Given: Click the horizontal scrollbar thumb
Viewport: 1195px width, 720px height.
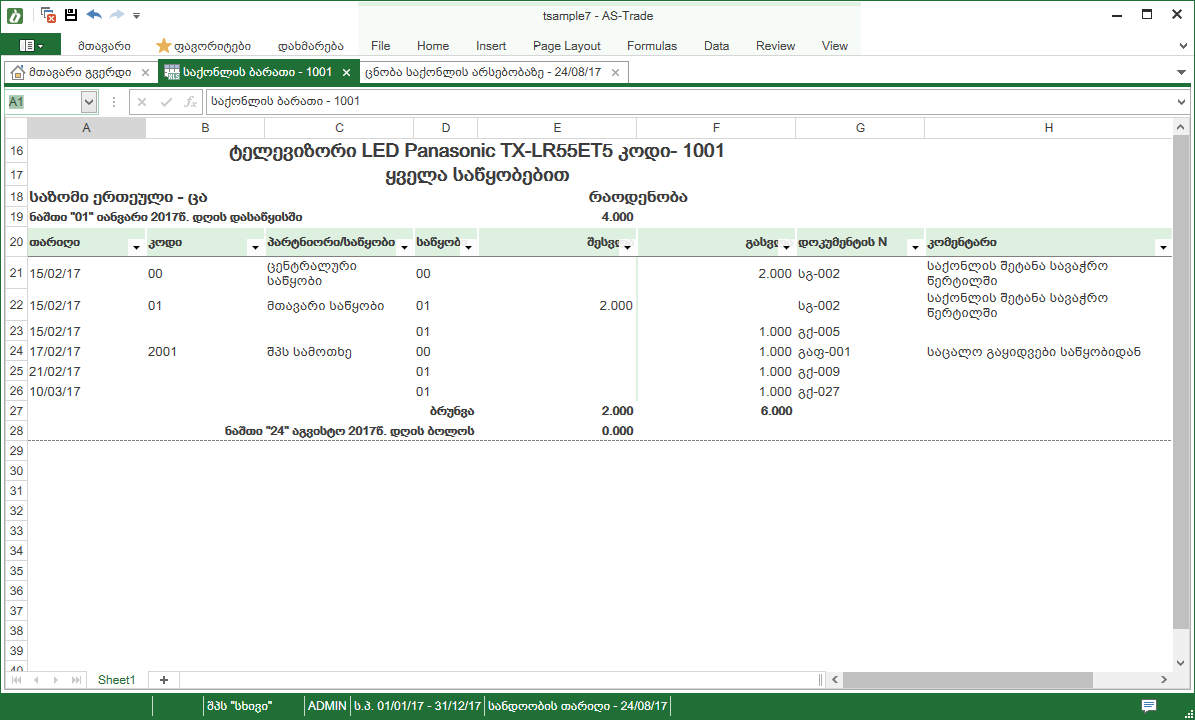Looking at the screenshot, I should click(x=967, y=680).
